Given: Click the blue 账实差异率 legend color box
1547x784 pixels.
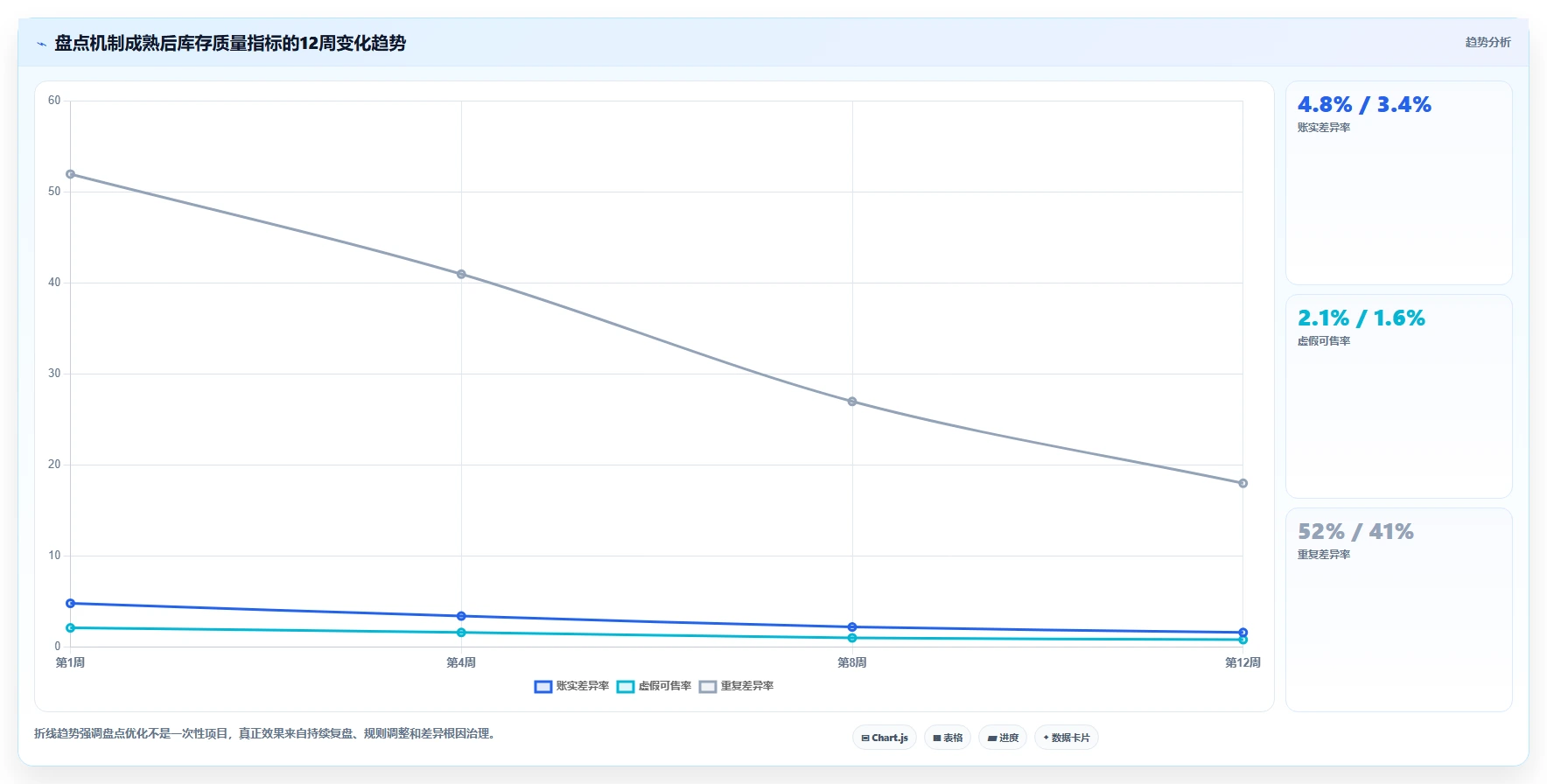Looking at the screenshot, I should point(543,687).
